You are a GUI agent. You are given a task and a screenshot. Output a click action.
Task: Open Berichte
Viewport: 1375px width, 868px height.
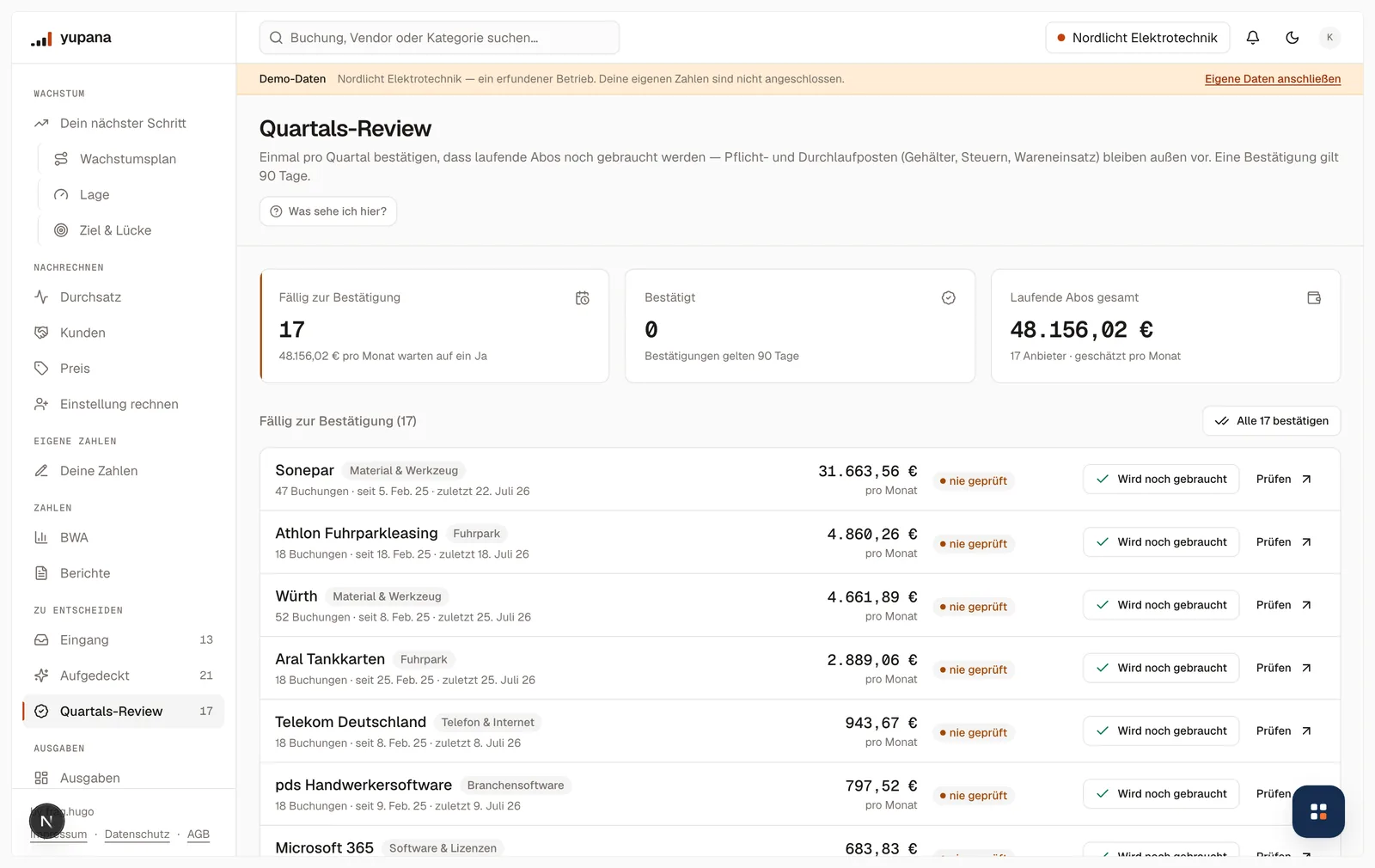(123, 573)
